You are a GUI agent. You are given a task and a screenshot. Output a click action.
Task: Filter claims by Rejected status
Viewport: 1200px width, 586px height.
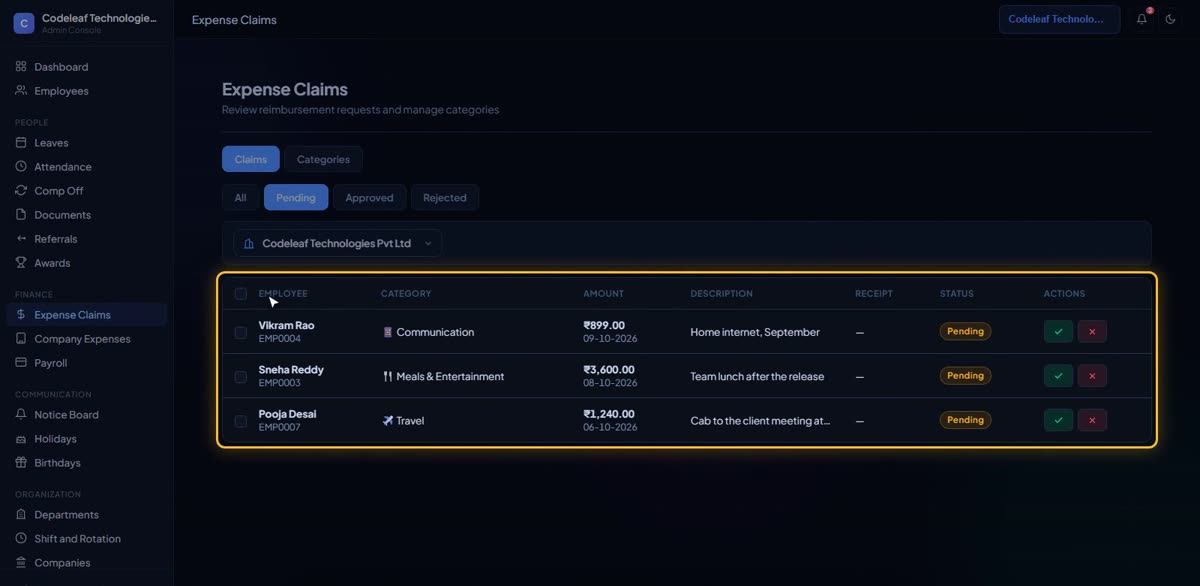(445, 197)
